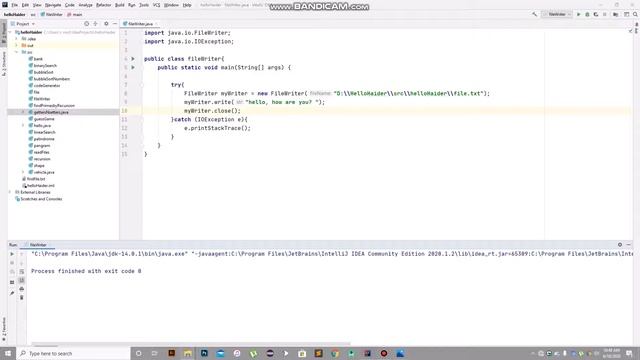
Task: Click the Build project hammer icon
Action: (535, 14)
